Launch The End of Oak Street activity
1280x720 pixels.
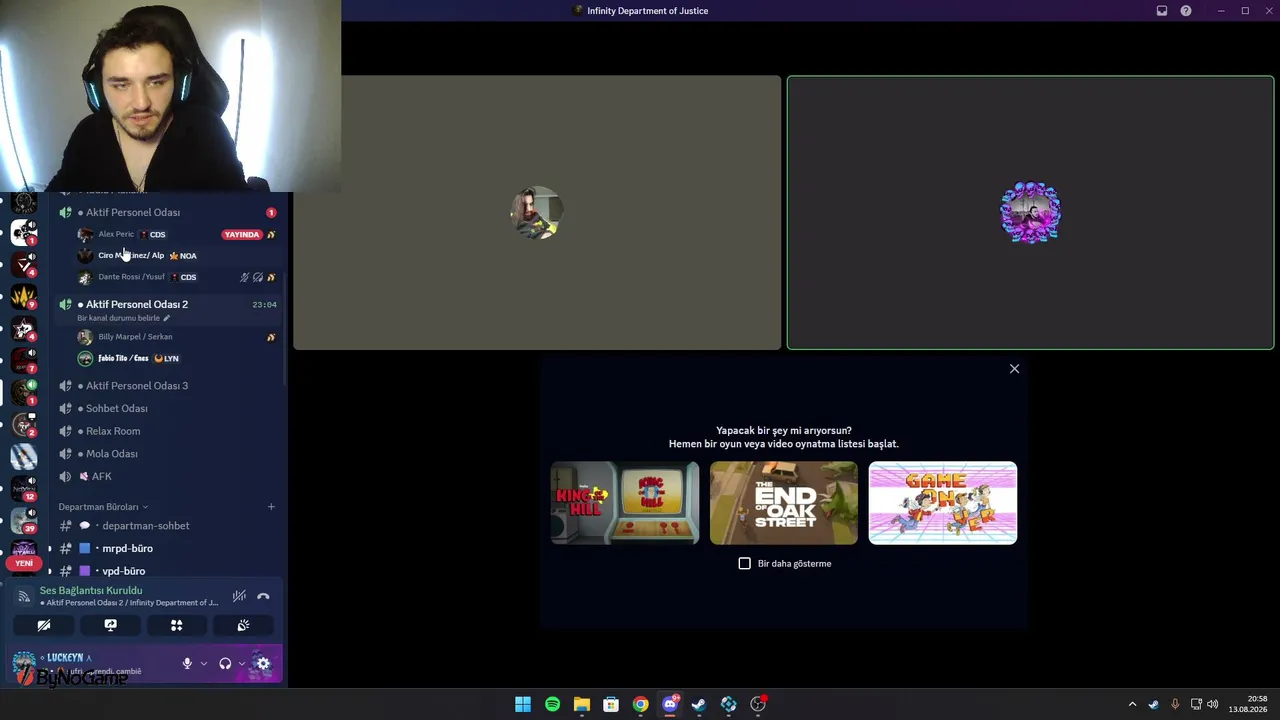784,503
